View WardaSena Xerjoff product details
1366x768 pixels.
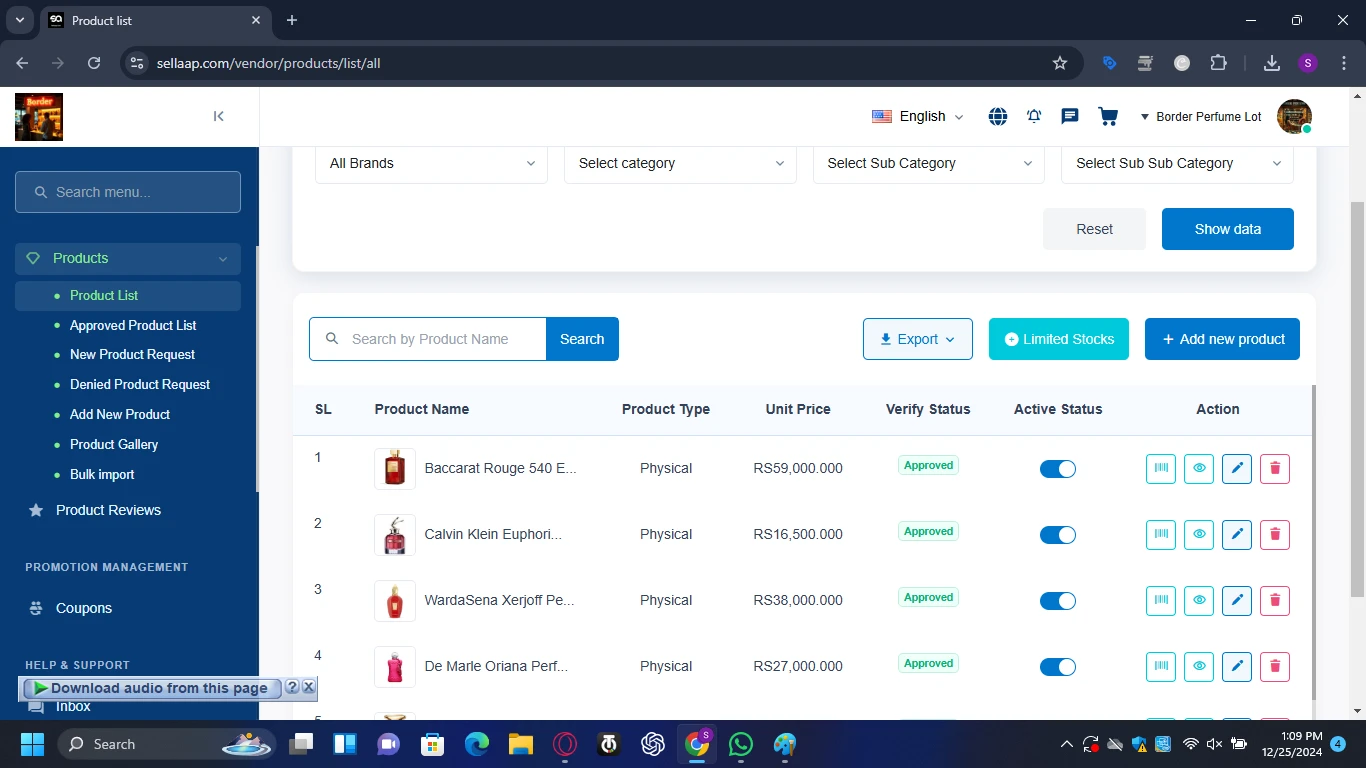(x=1199, y=600)
